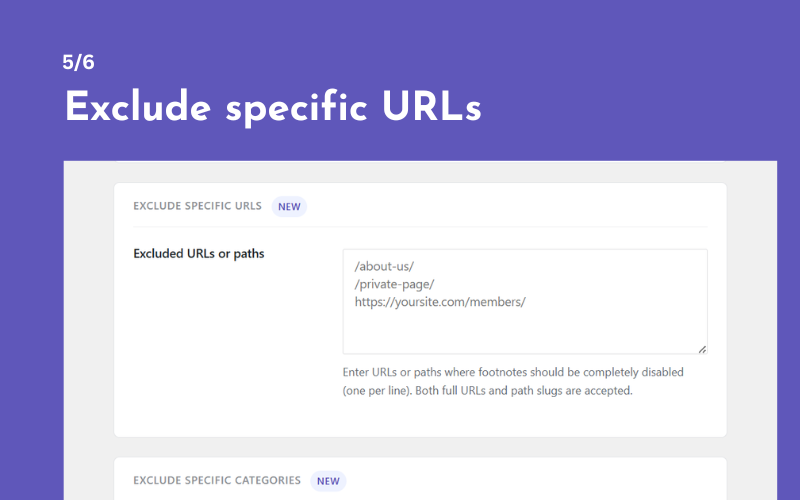This screenshot has height=500, width=800.
Task: Click the NEW badge beside Exclude Specific Categories
Action: 328,481
